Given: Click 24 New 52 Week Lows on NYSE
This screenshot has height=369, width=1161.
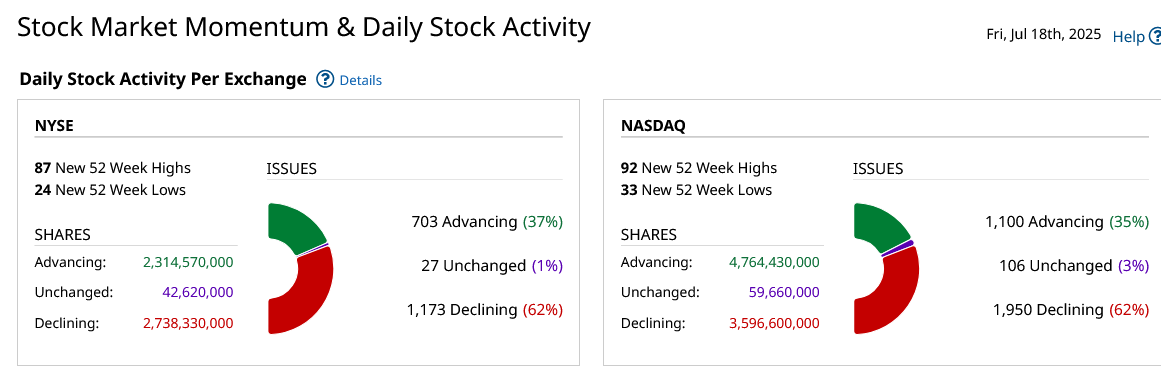Looking at the screenshot, I should click(110, 190).
